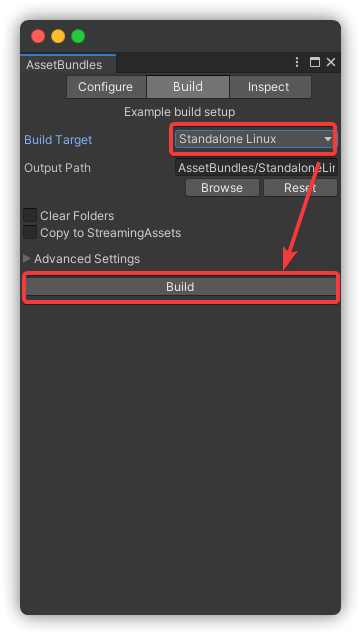
Task: Maximize the AssetBundles panel with the square icon
Action: [315, 62]
